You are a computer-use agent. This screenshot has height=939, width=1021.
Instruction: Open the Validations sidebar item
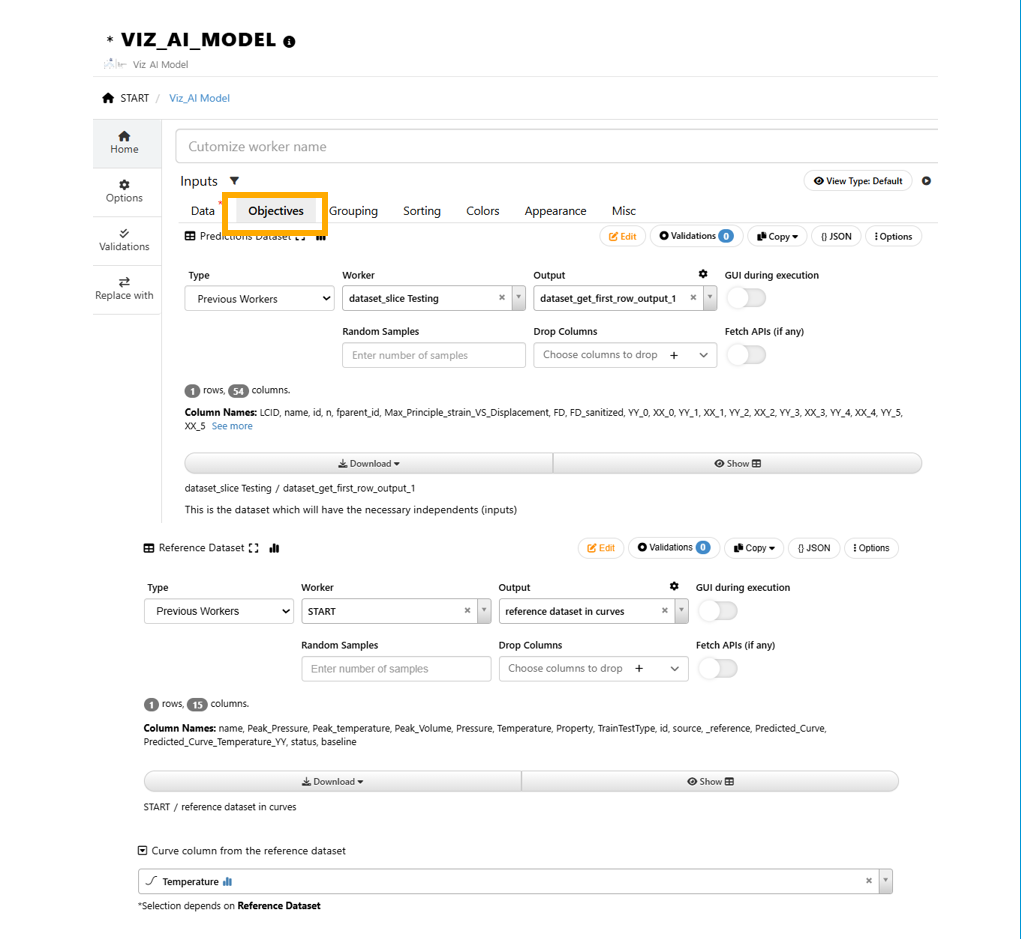(x=124, y=234)
